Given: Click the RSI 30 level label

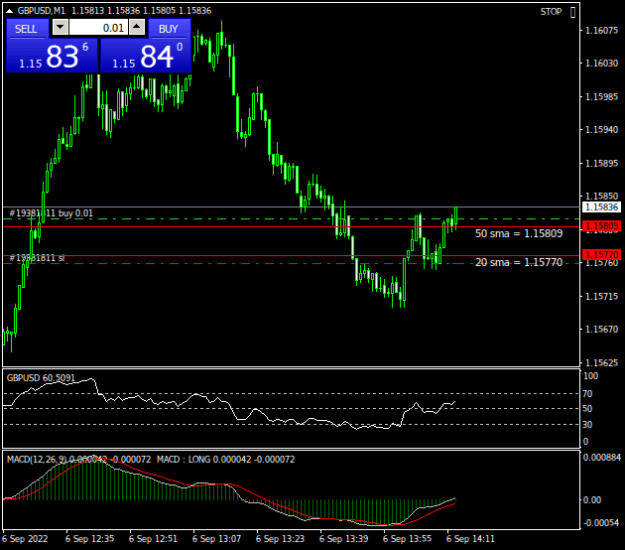Looking at the screenshot, I should pos(587,425).
